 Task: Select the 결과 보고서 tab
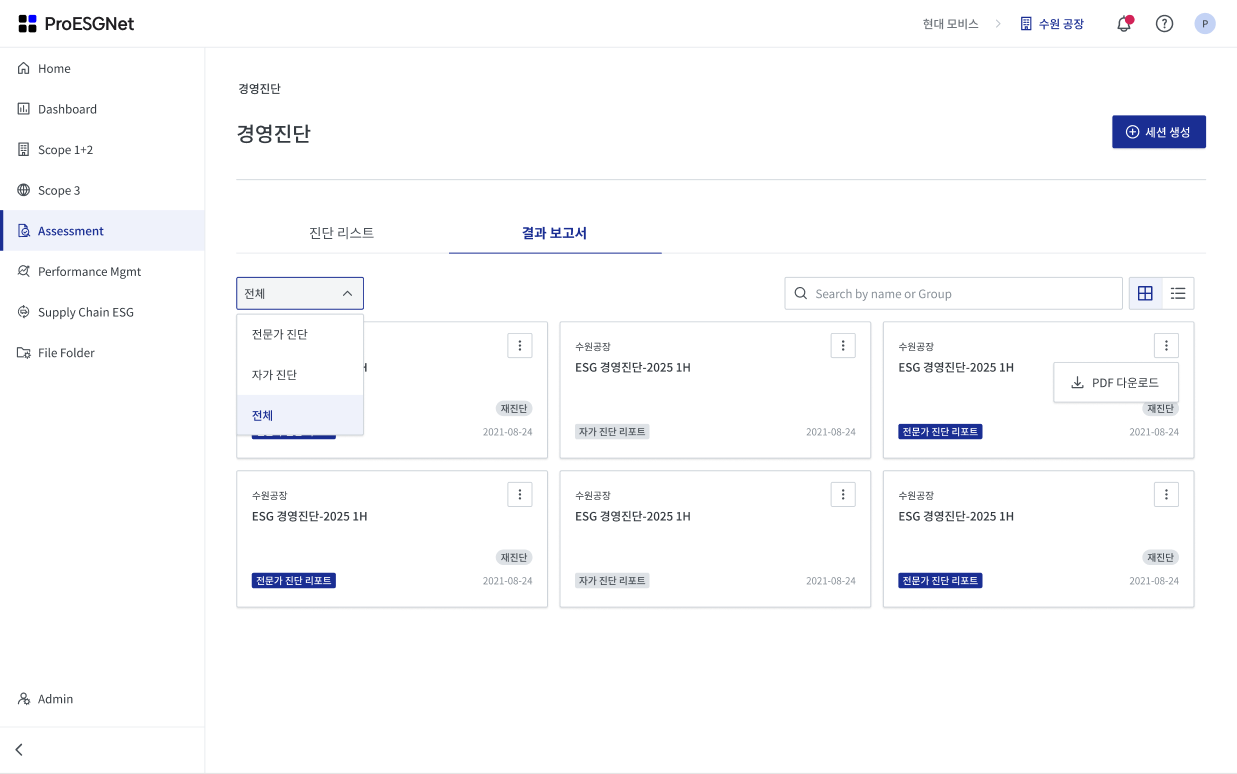(554, 233)
